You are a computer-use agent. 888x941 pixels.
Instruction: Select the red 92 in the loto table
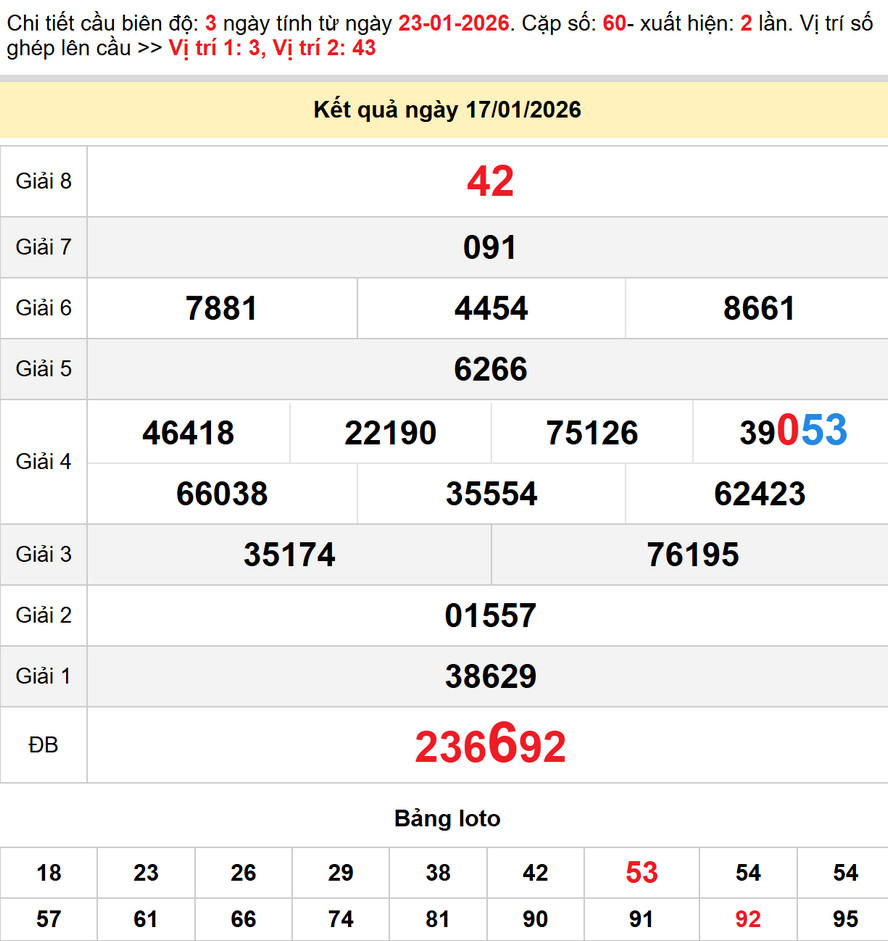click(x=747, y=920)
